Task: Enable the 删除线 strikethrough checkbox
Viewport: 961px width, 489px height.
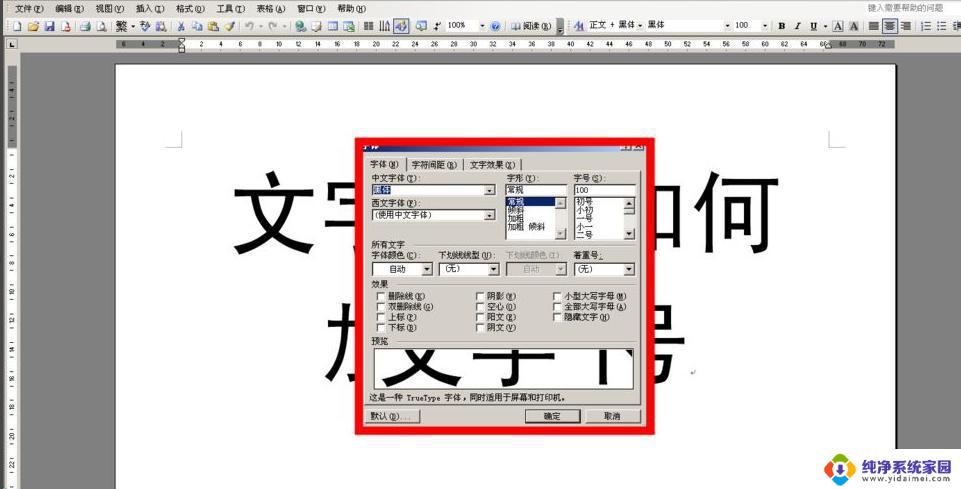Action: point(381,297)
